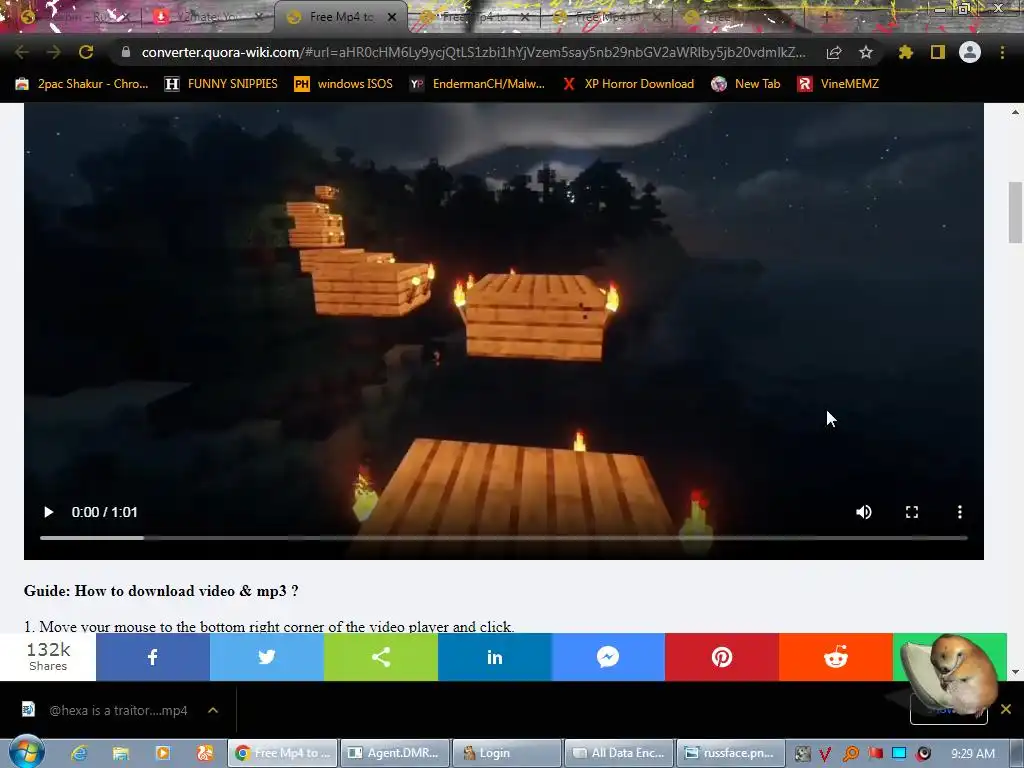This screenshot has height=768, width=1024.
Task: Go forward in browser history
Action: (54, 52)
